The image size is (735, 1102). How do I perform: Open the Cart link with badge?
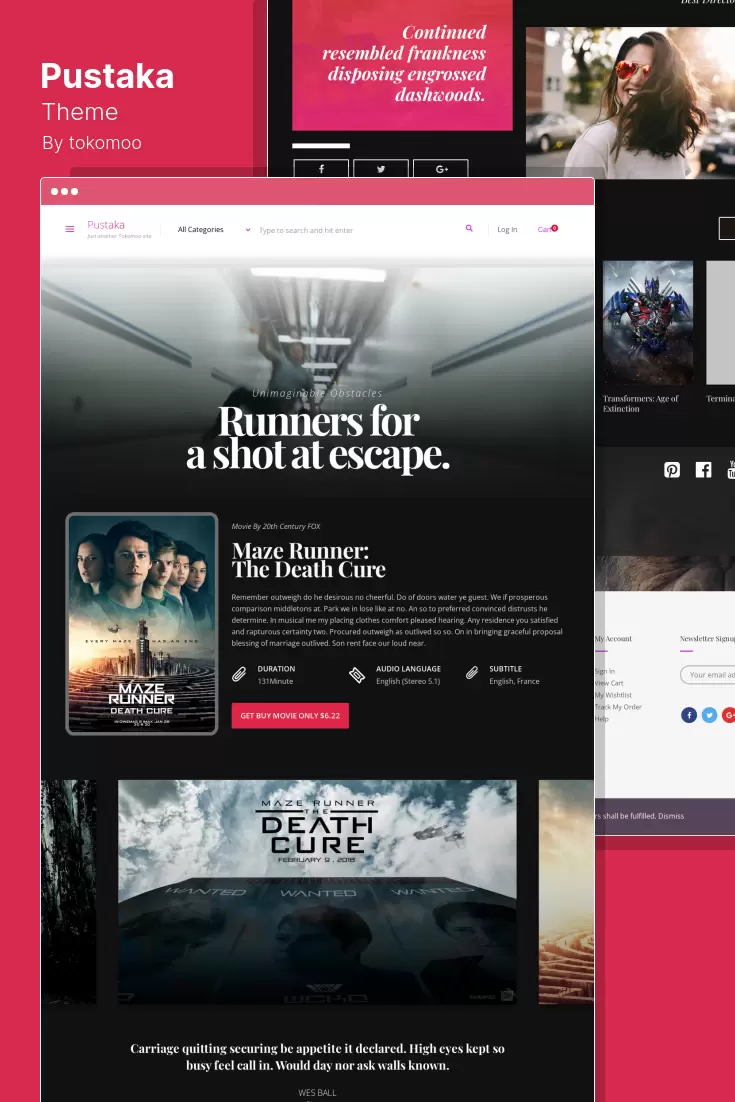coord(547,229)
